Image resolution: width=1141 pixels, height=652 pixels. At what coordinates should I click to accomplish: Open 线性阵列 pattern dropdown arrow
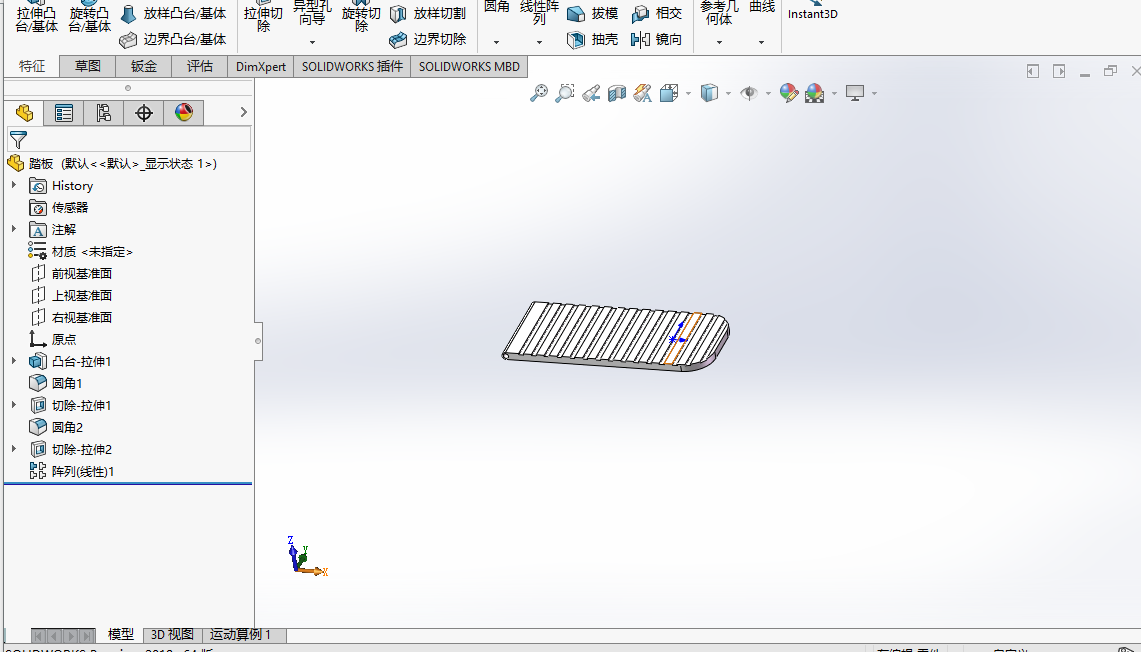pyautogui.click(x=539, y=42)
